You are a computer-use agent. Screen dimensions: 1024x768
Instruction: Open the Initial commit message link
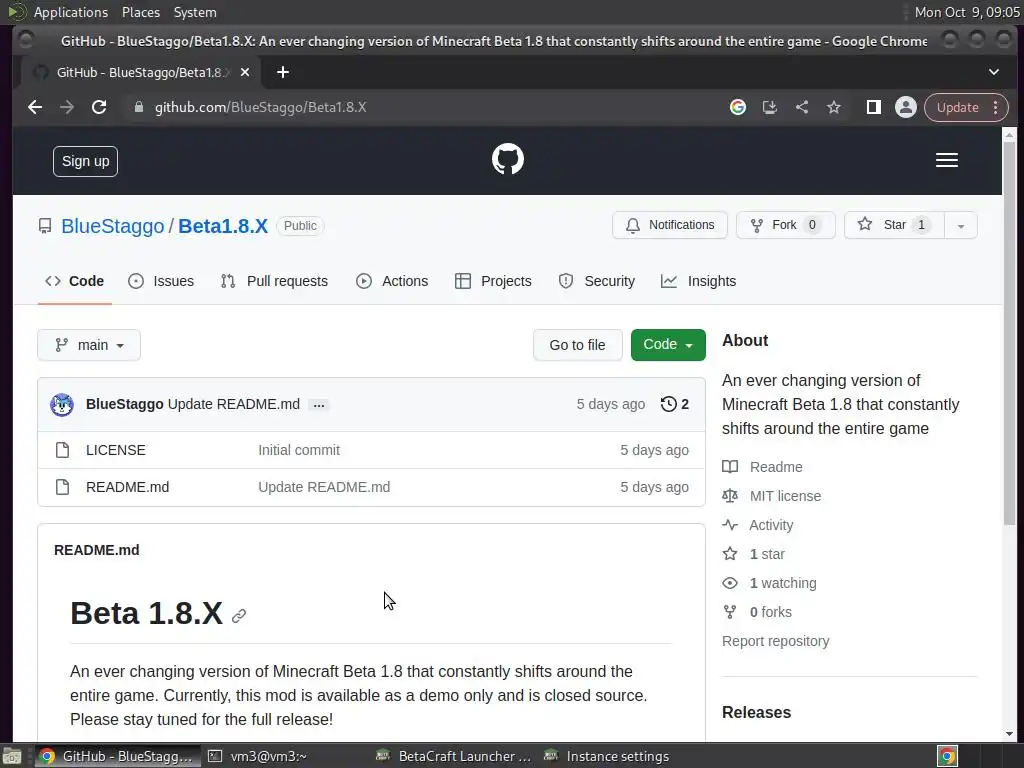point(299,450)
